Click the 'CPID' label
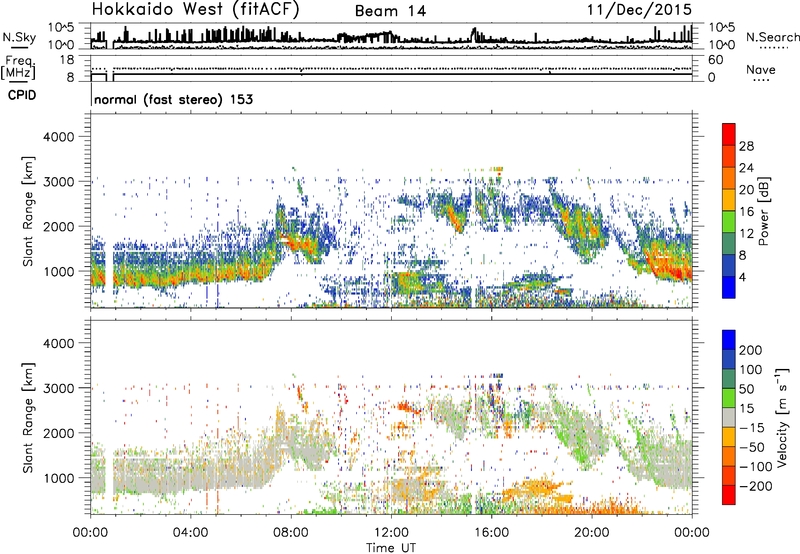800x554 pixels. click(x=22, y=95)
